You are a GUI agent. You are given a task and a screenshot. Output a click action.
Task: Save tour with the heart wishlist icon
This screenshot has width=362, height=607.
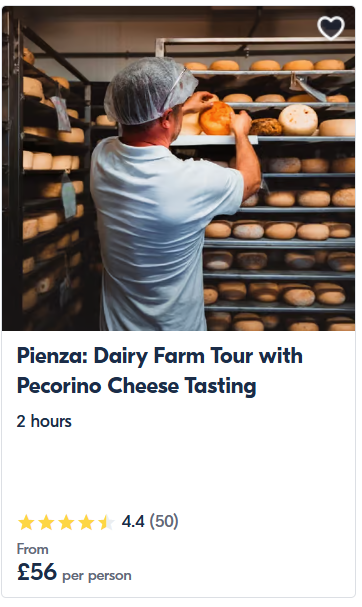click(x=331, y=27)
